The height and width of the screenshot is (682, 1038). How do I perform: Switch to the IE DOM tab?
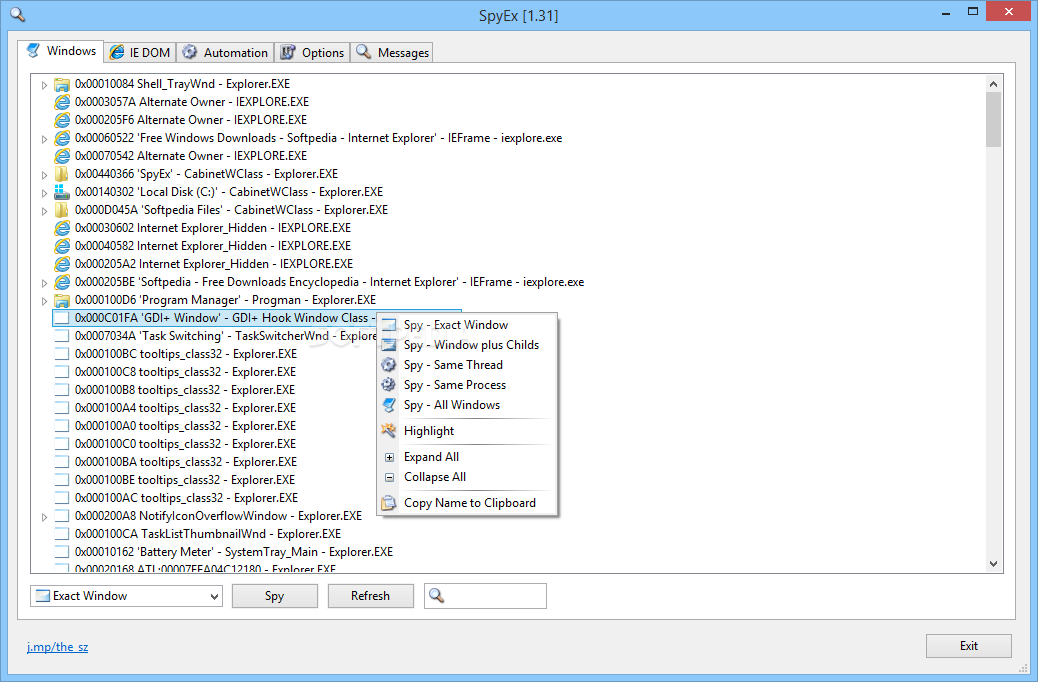pyautogui.click(x=140, y=52)
